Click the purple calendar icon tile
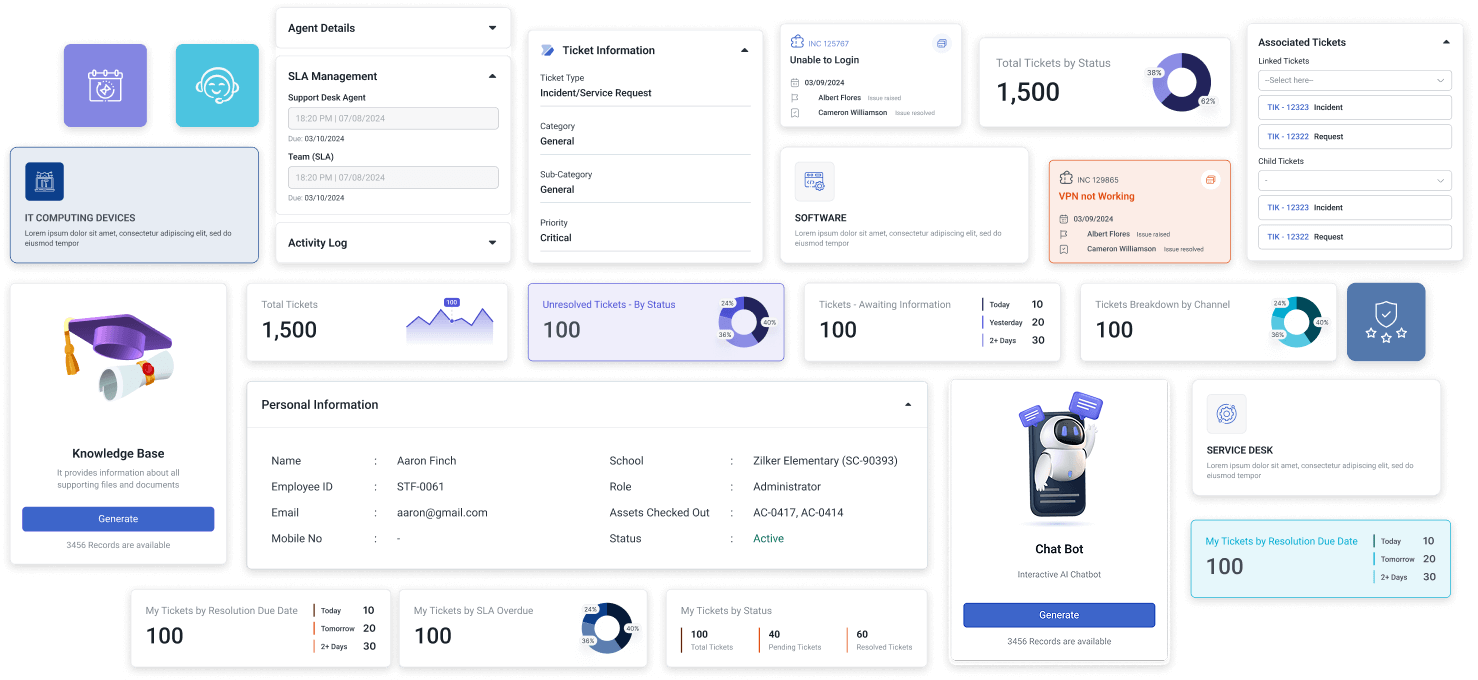Viewport: 1478px width, 680px height. tap(105, 86)
